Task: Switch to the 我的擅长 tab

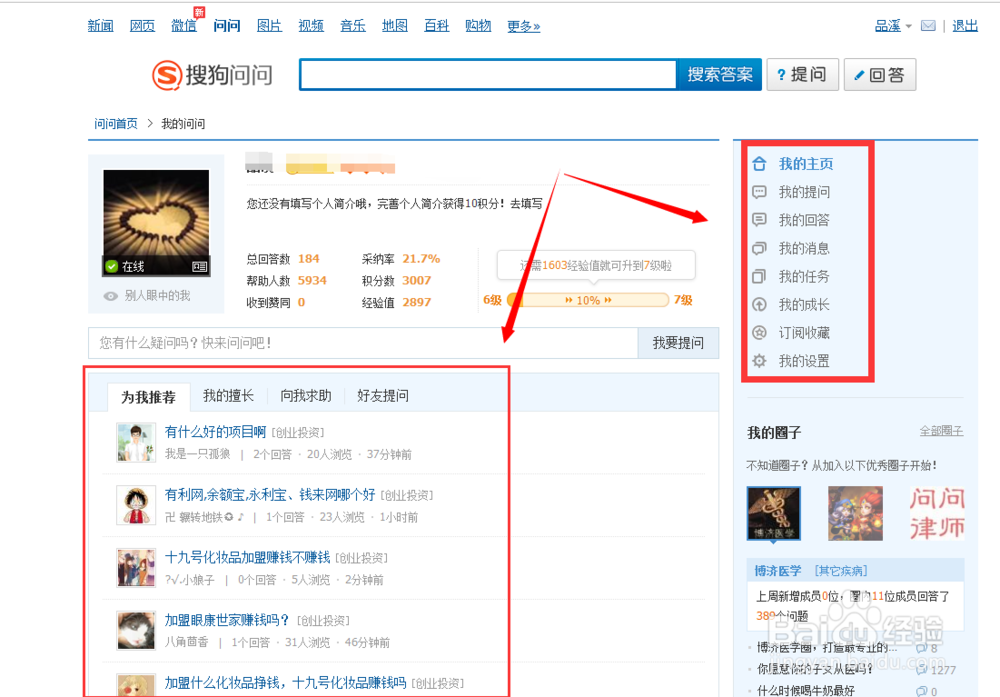Action: pos(228,395)
